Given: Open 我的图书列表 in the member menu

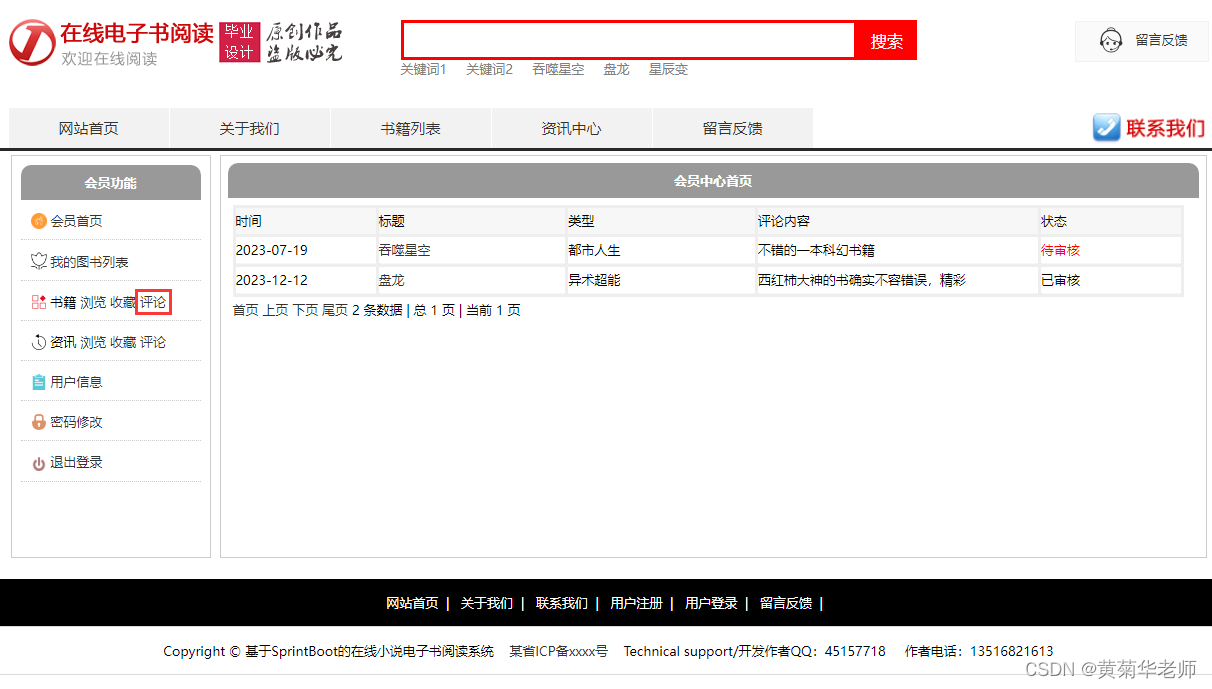Looking at the screenshot, I should 89,262.
